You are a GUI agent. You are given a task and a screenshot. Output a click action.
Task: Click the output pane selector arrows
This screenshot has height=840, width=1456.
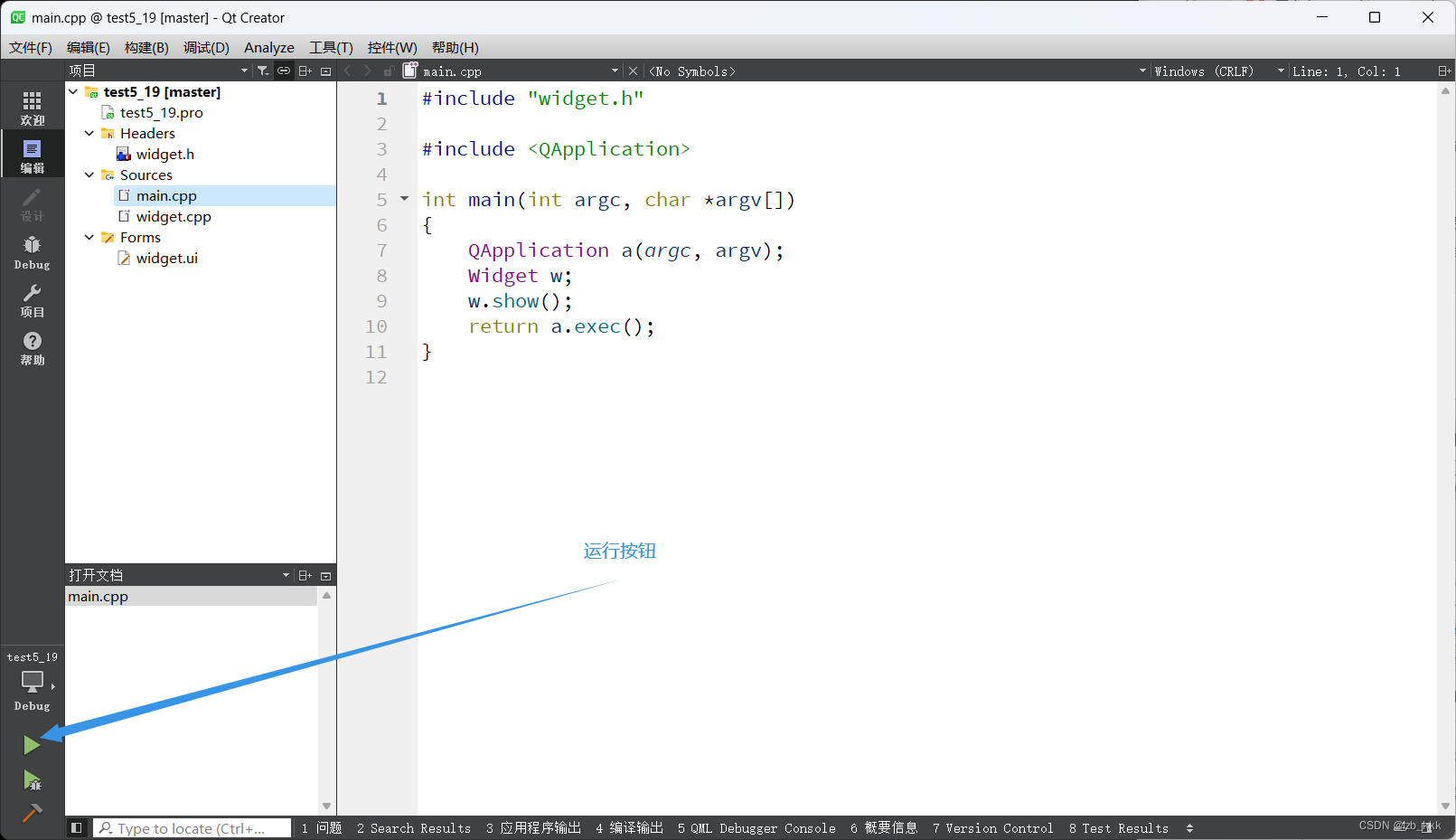point(1189,828)
